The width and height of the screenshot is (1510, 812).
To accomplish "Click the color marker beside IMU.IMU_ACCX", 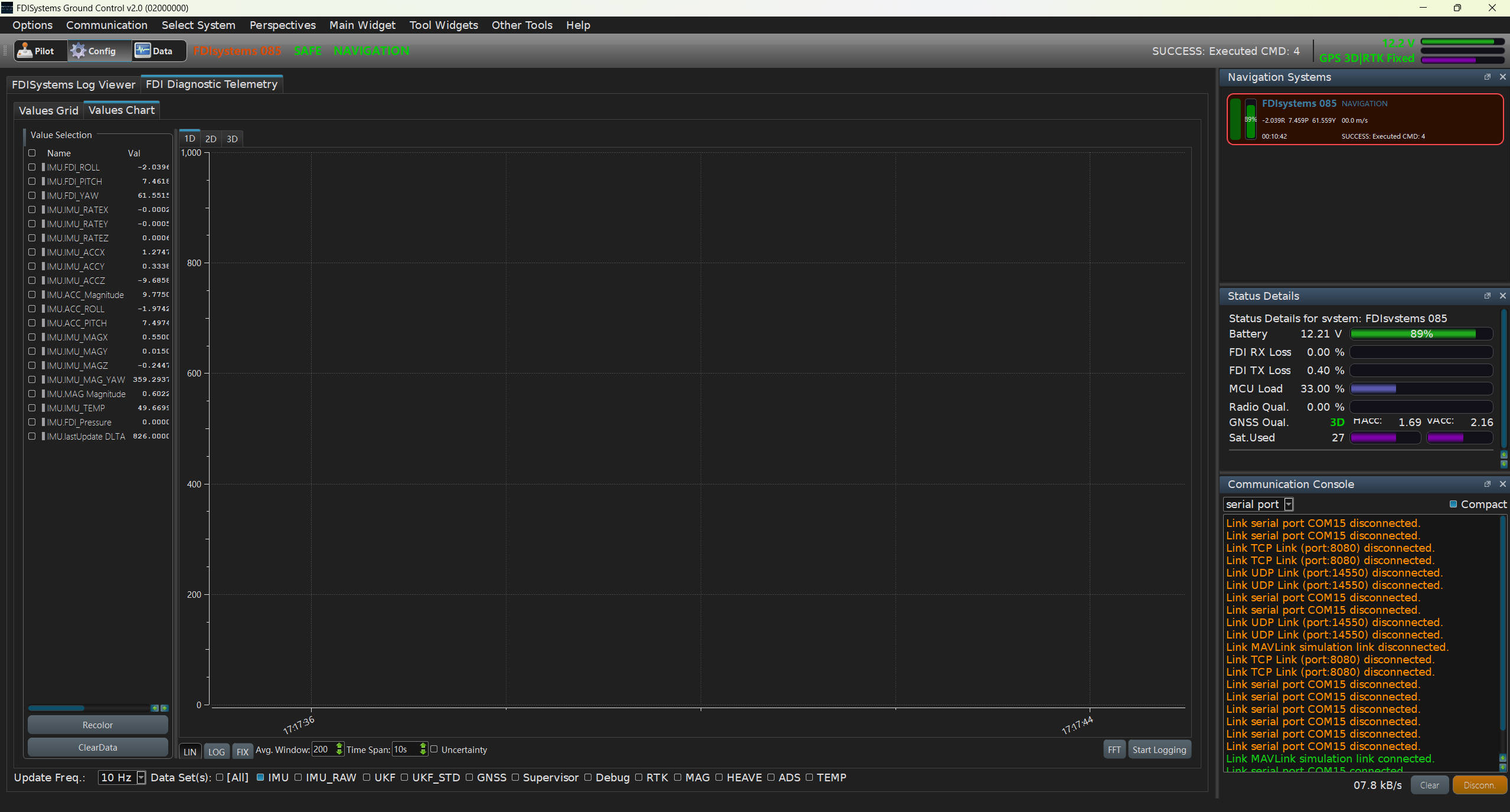I will pos(43,252).
